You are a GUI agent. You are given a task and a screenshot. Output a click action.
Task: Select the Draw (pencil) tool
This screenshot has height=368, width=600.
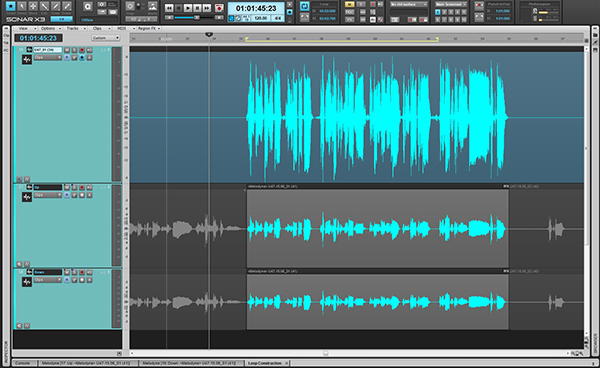point(55,6)
